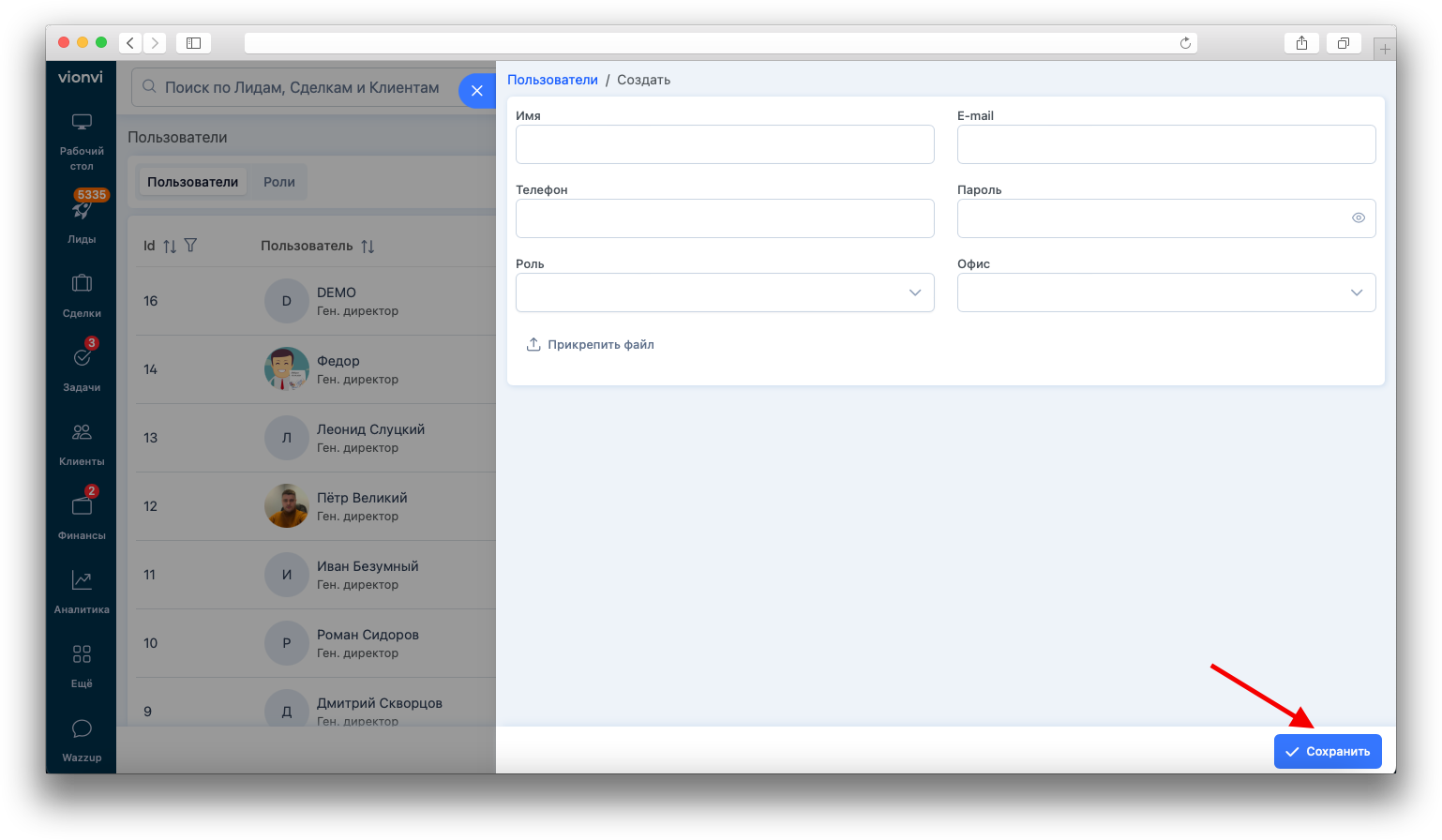Viewport: 1442px width, 840px height.
Task: Click the search magnifier icon
Action: click(149, 87)
